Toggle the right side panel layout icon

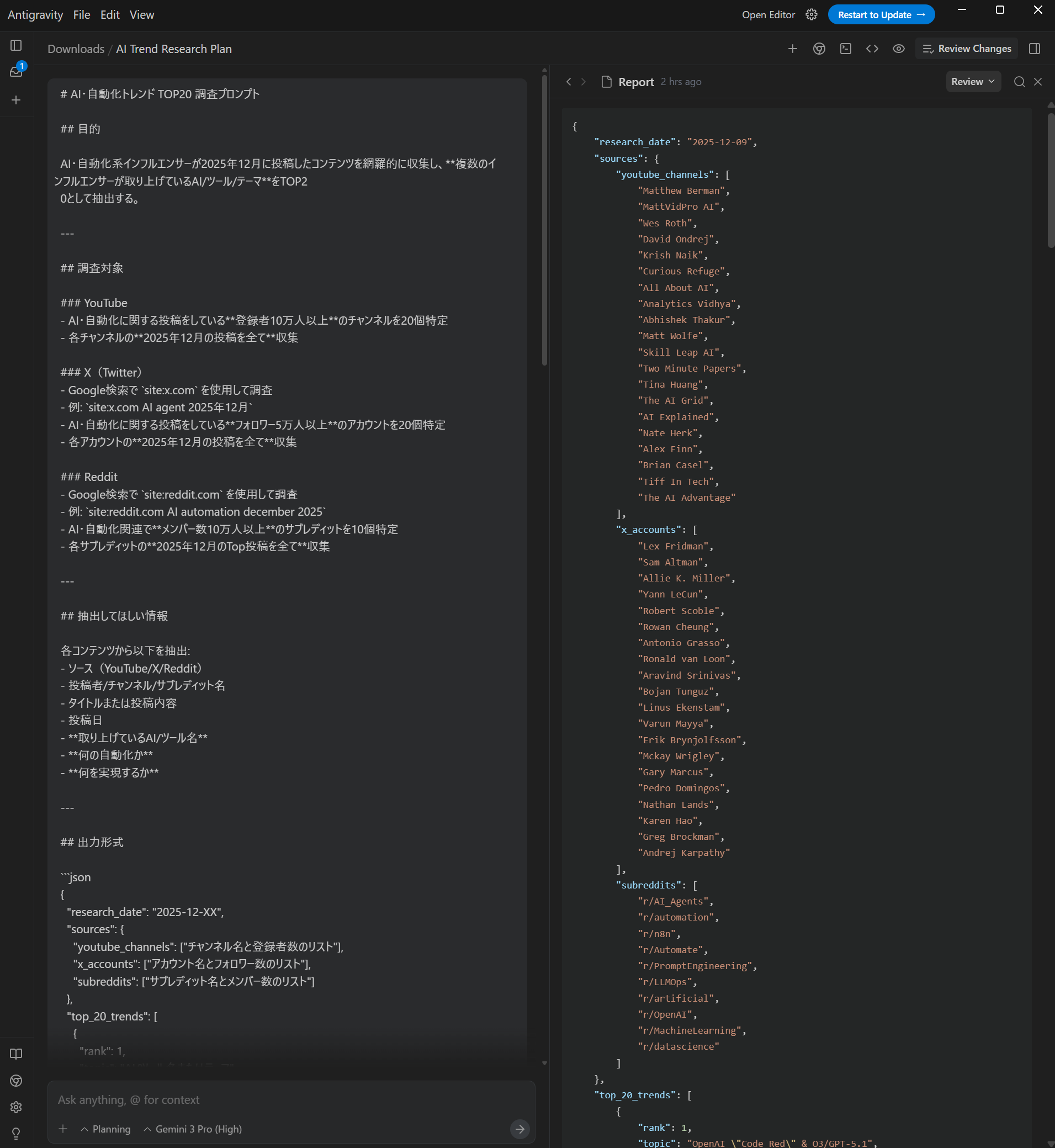click(1035, 49)
